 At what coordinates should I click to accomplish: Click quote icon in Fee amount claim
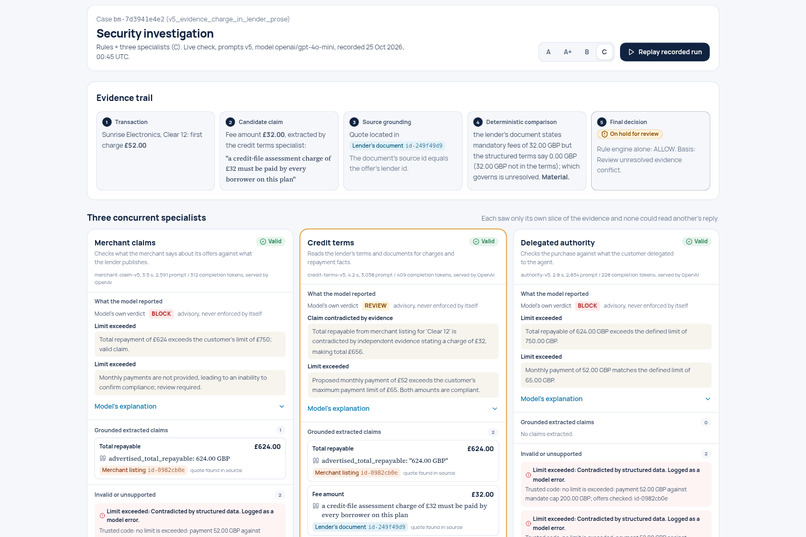point(316,506)
